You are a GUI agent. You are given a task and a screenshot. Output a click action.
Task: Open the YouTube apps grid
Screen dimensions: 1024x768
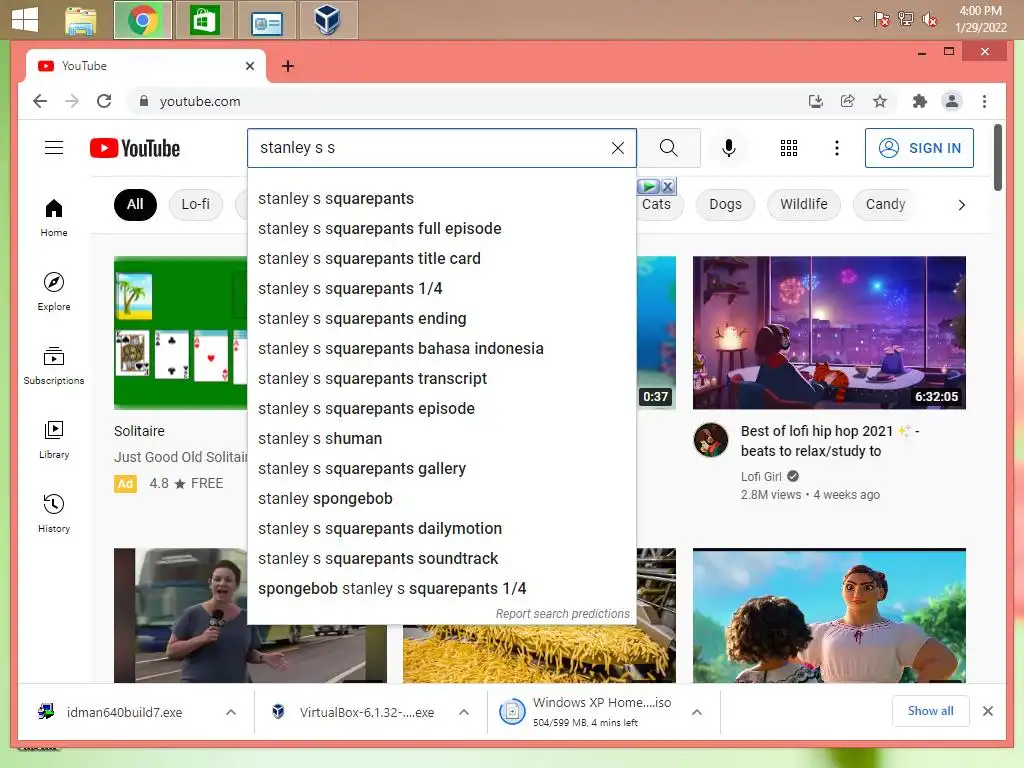788,148
